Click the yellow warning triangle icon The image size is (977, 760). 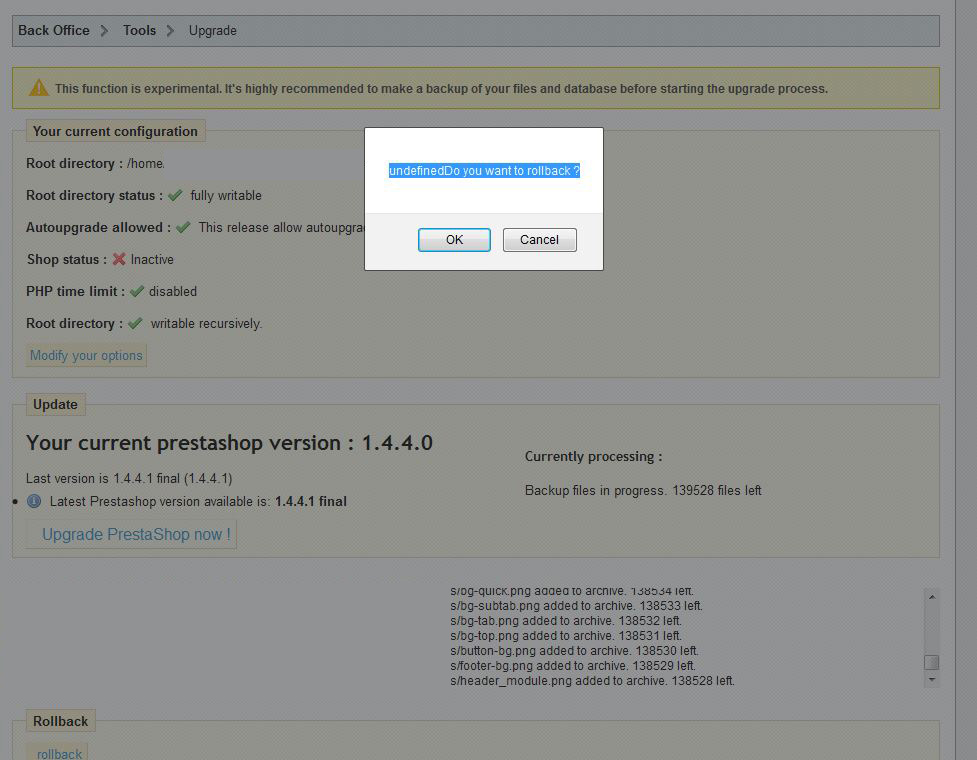[39, 88]
